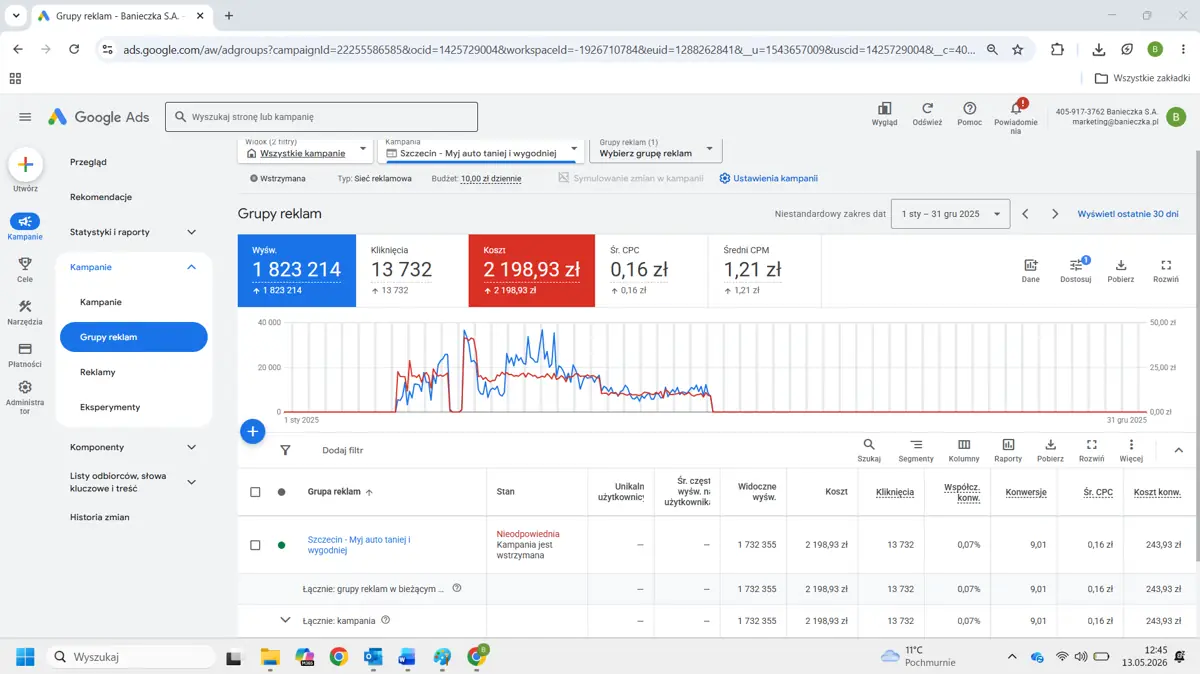
Task: Open table Kolumny columns icon
Action: 964,445
